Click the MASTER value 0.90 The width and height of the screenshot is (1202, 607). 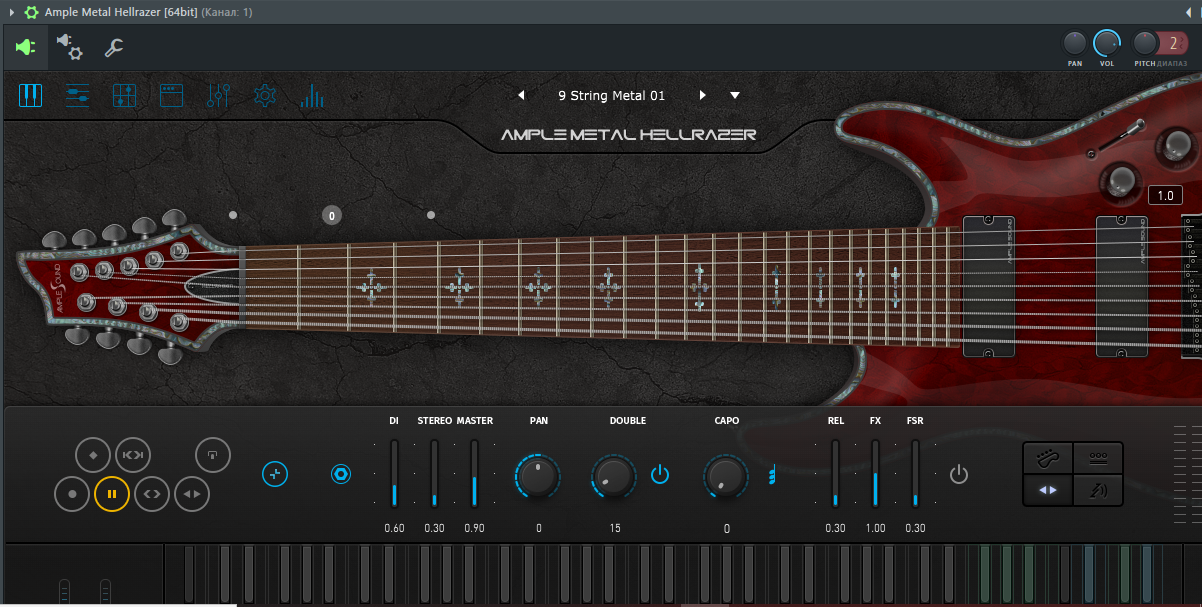pyautogui.click(x=474, y=528)
